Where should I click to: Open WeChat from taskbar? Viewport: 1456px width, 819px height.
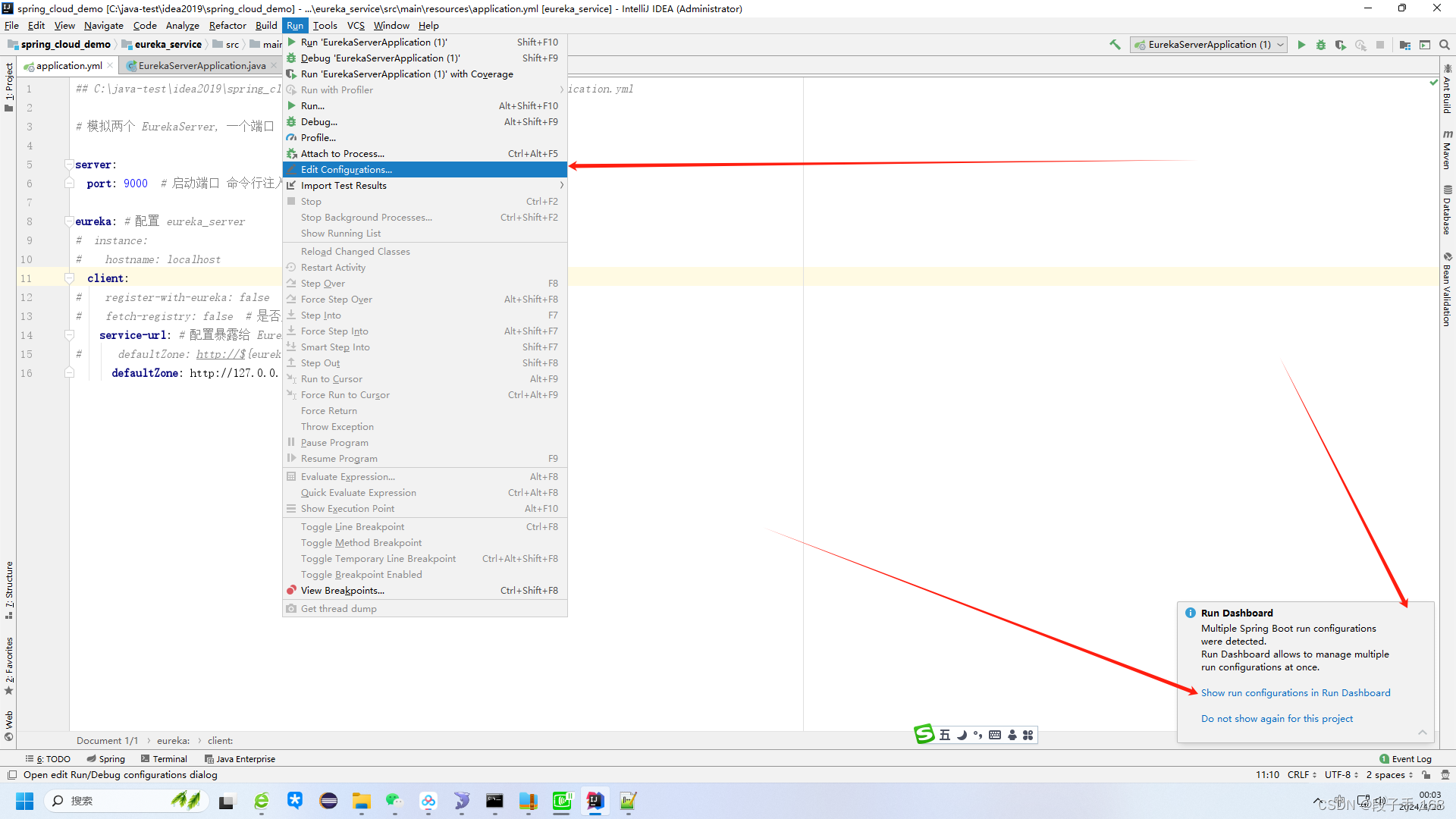[394, 801]
